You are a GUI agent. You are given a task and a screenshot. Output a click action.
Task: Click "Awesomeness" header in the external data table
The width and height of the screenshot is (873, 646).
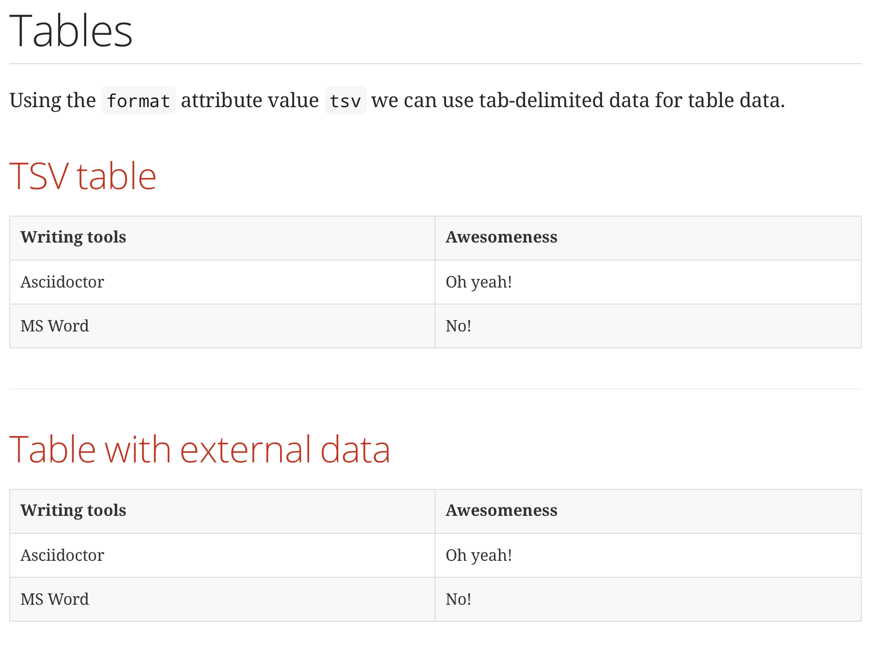pyautogui.click(x=501, y=511)
